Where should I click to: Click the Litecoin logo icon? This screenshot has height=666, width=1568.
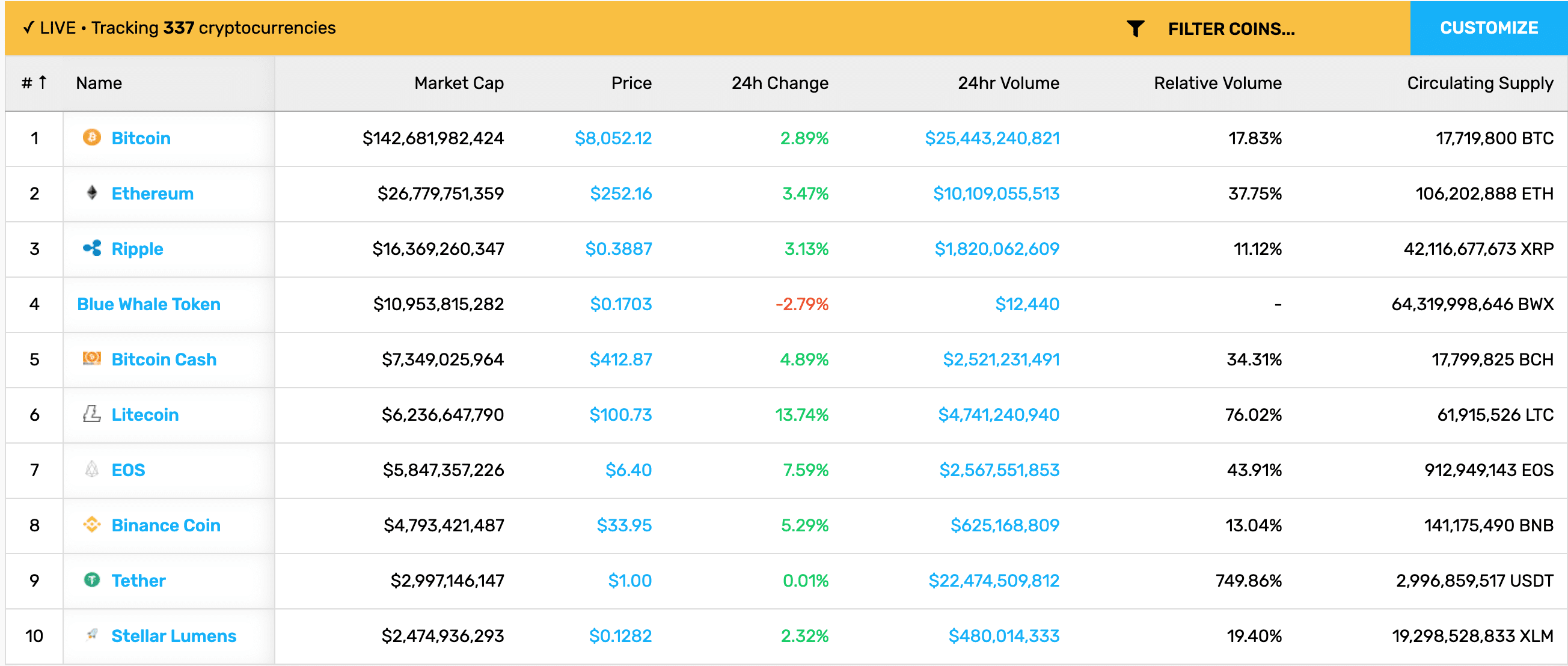pos(92,414)
